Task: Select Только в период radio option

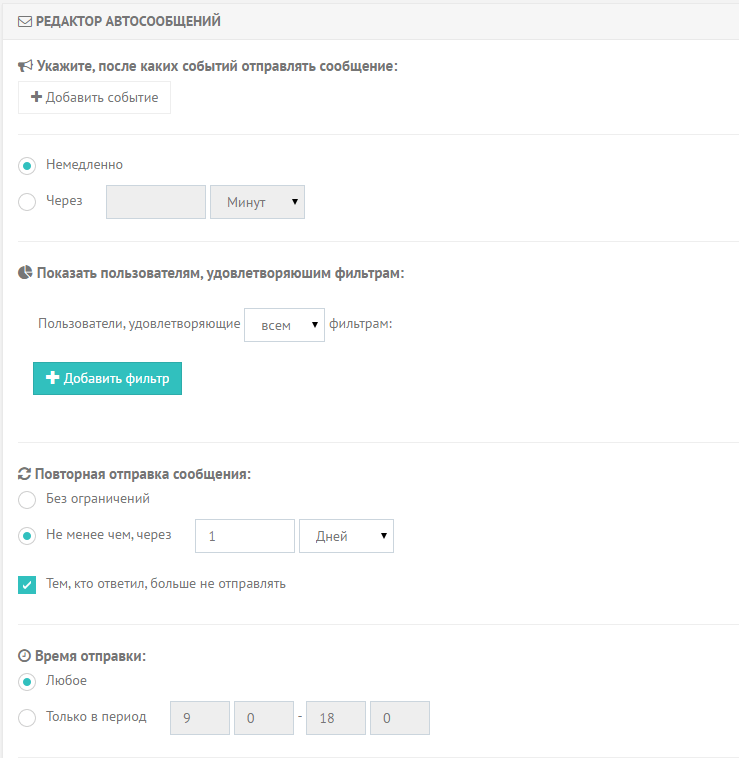Action: (x=27, y=718)
